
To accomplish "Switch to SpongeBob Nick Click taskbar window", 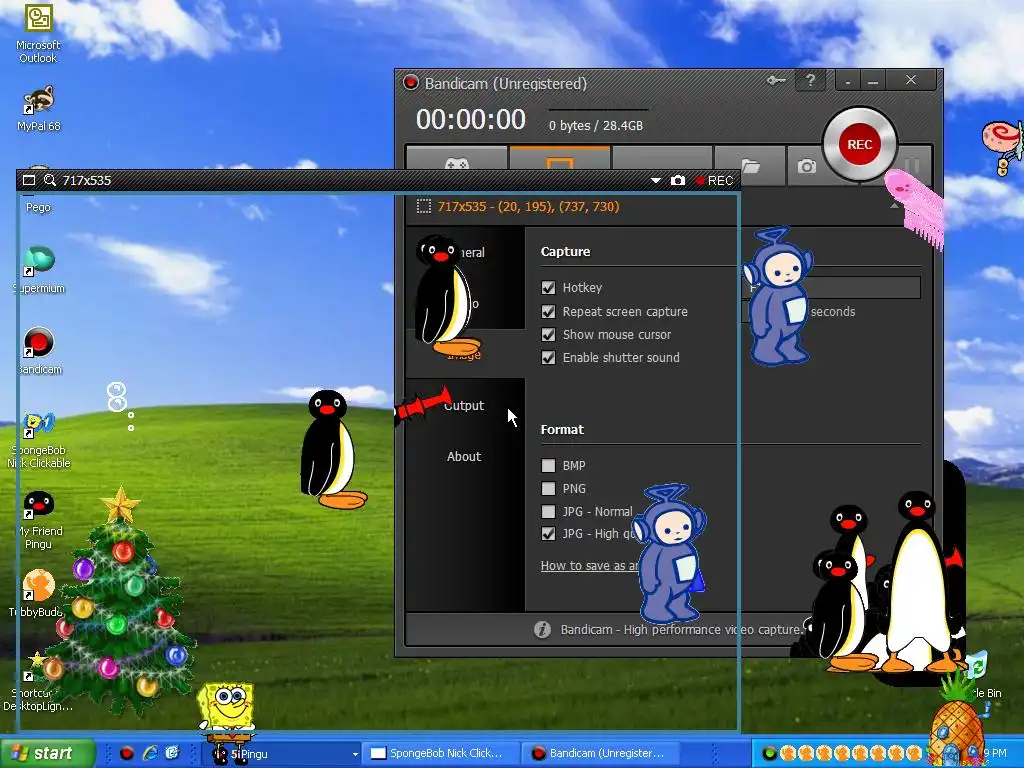I will coord(441,754).
